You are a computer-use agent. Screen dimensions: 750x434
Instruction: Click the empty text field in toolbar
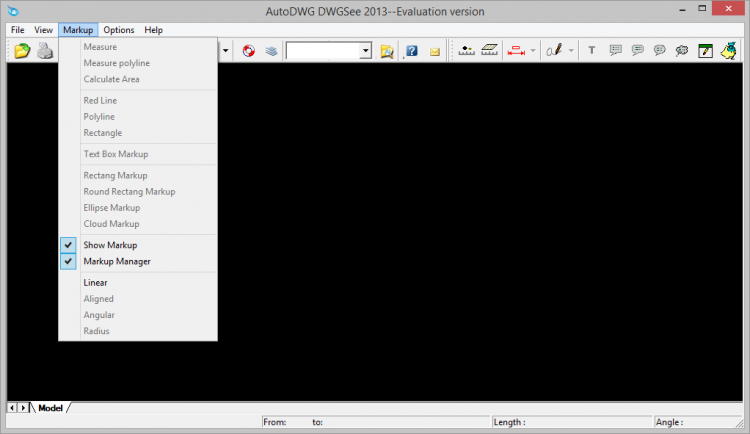[x=323, y=51]
